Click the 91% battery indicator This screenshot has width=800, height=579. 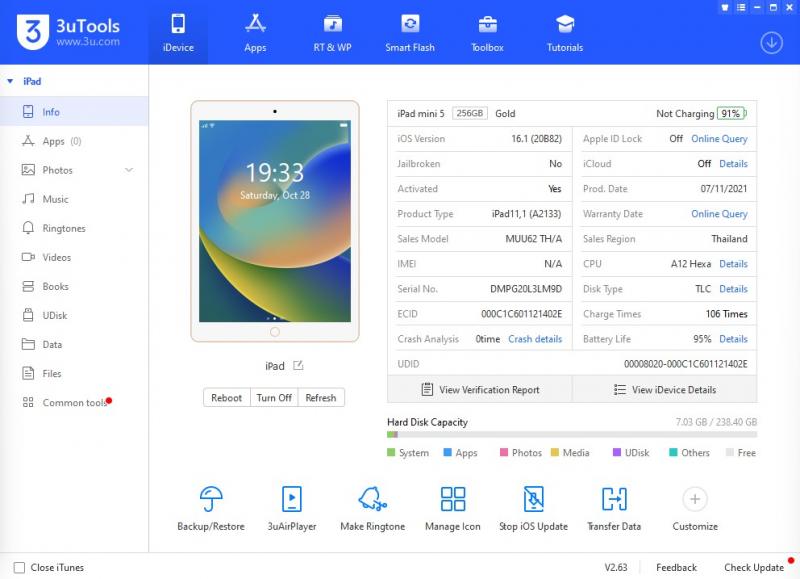[731, 113]
